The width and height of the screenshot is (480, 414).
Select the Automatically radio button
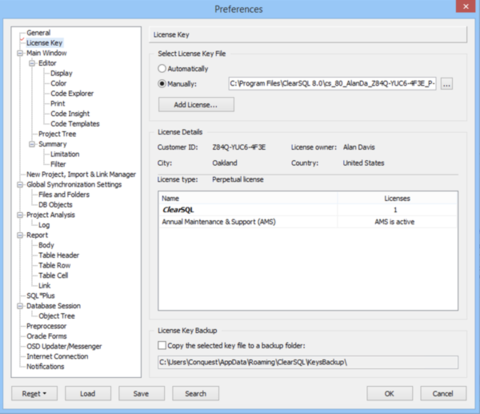pyautogui.click(x=162, y=69)
